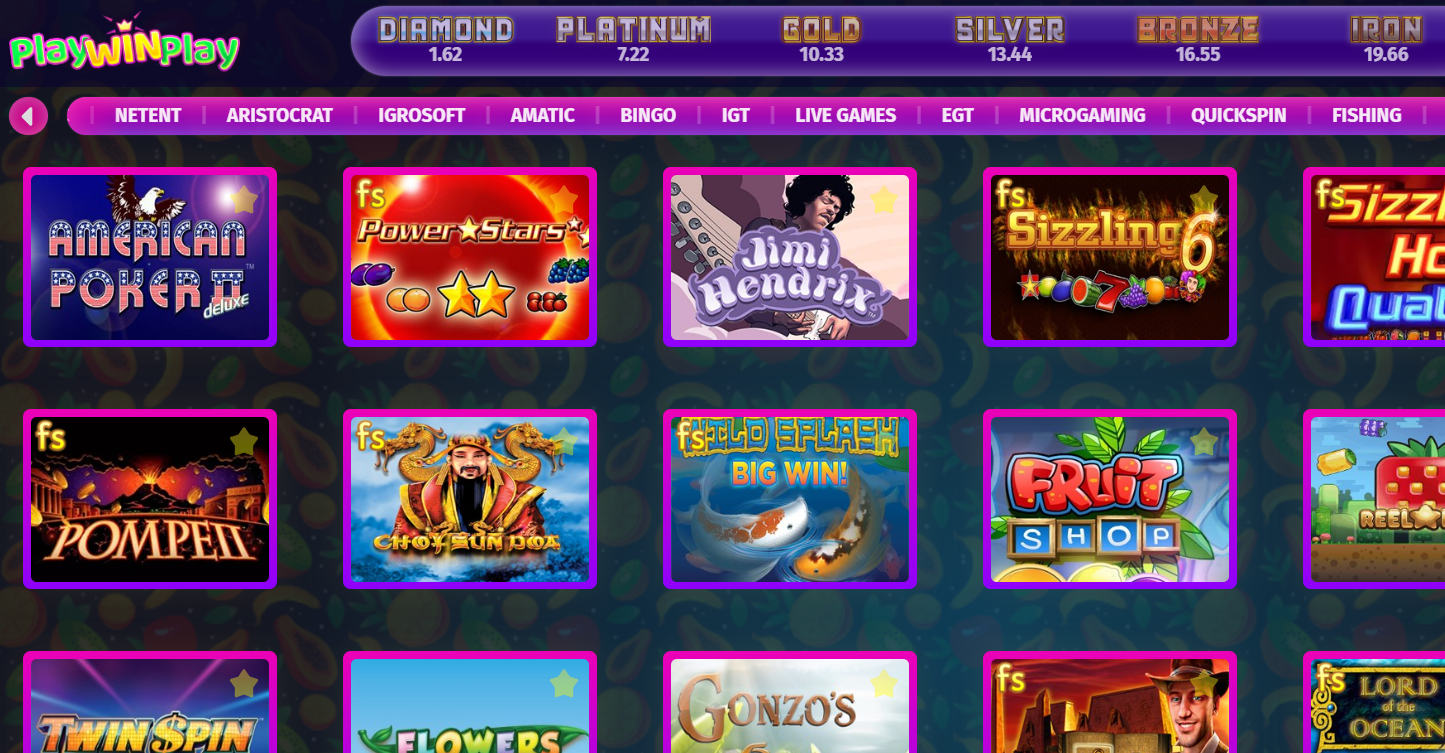Toggle favorite star on American Poker II
The image size is (1445, 753).
pyautogui.click(x=244, y=199)
